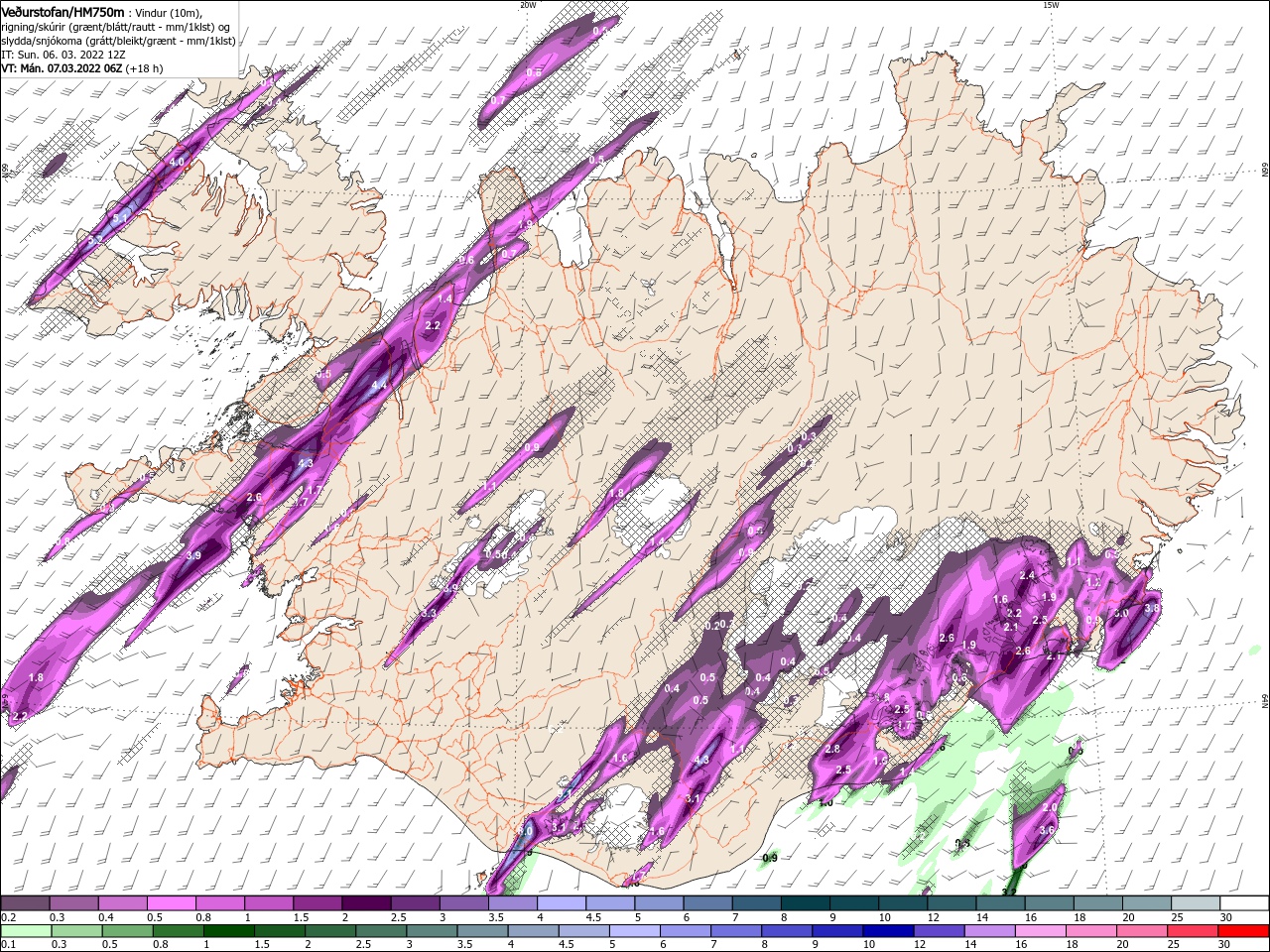Pick the bright pink 0.5–0.8 snow swatch
Viewport: 1270px width, 952px height.
[171, 903]
